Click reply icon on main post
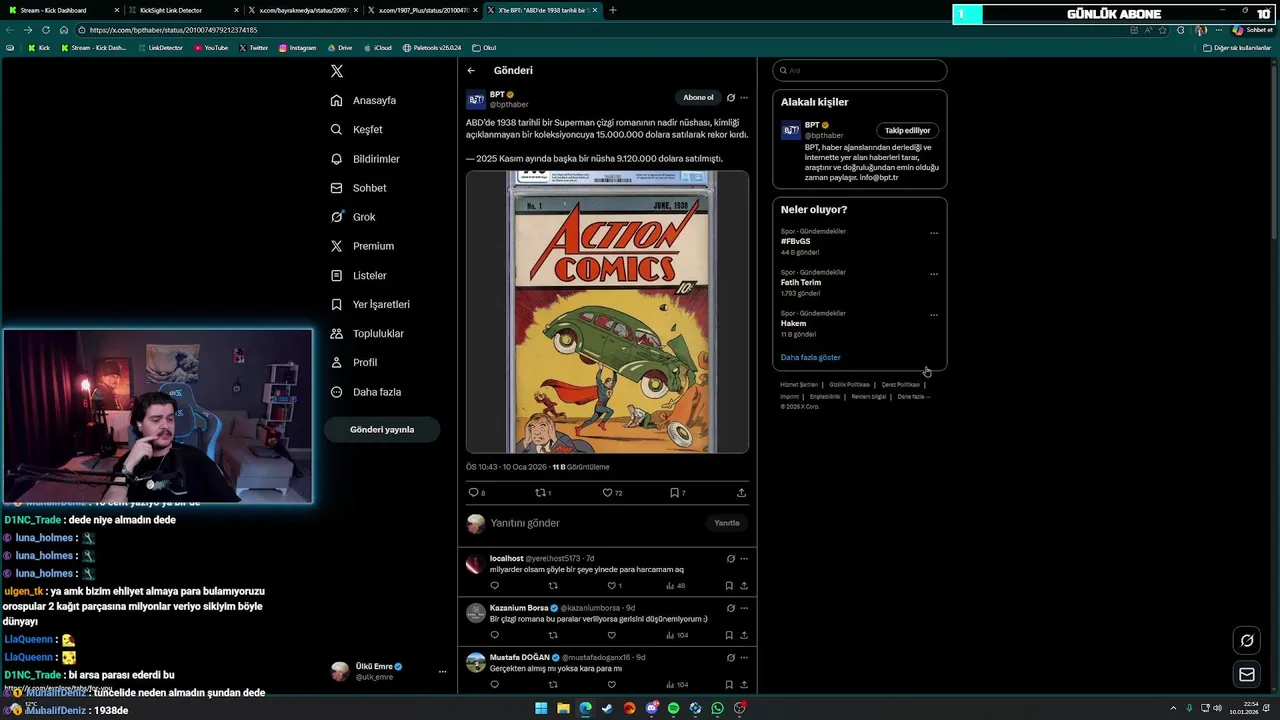The image size is (1280, 720). [474, 492]
